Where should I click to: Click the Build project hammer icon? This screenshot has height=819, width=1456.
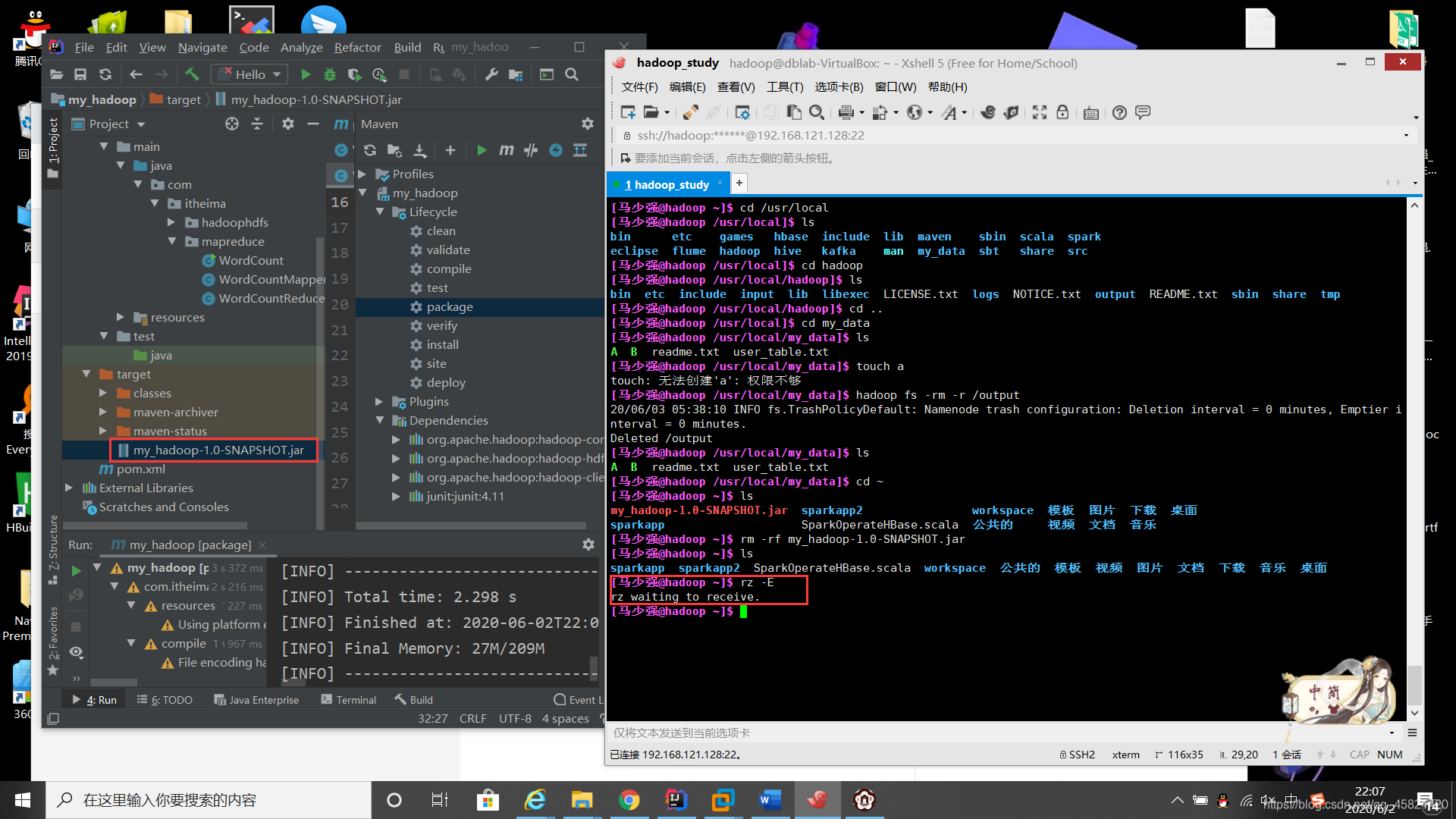192,74
